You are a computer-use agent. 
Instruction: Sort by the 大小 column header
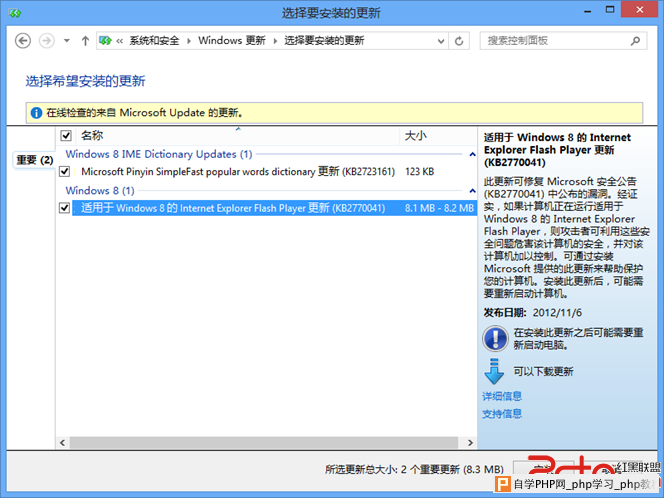point(438,136)
